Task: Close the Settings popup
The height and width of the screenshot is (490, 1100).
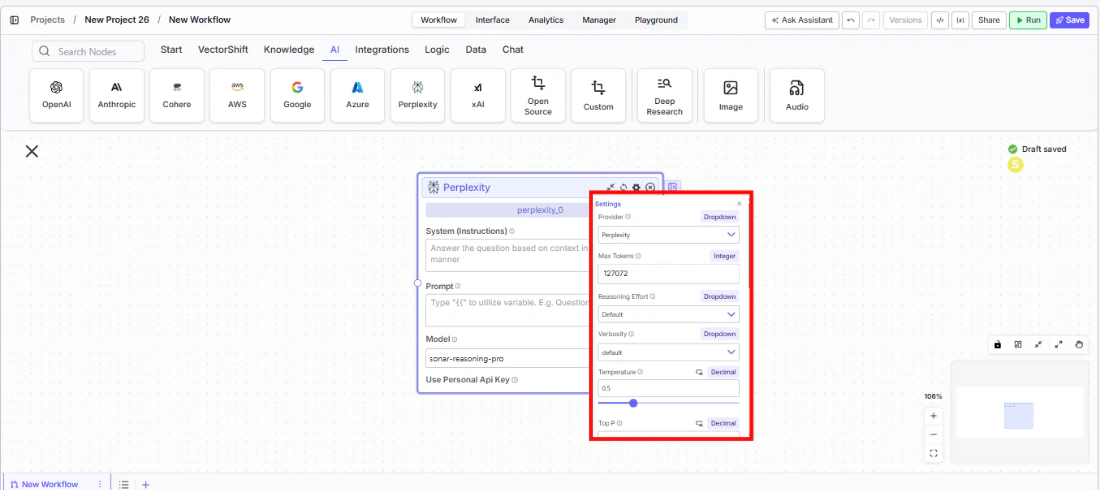Action: (x=739, y=204)
